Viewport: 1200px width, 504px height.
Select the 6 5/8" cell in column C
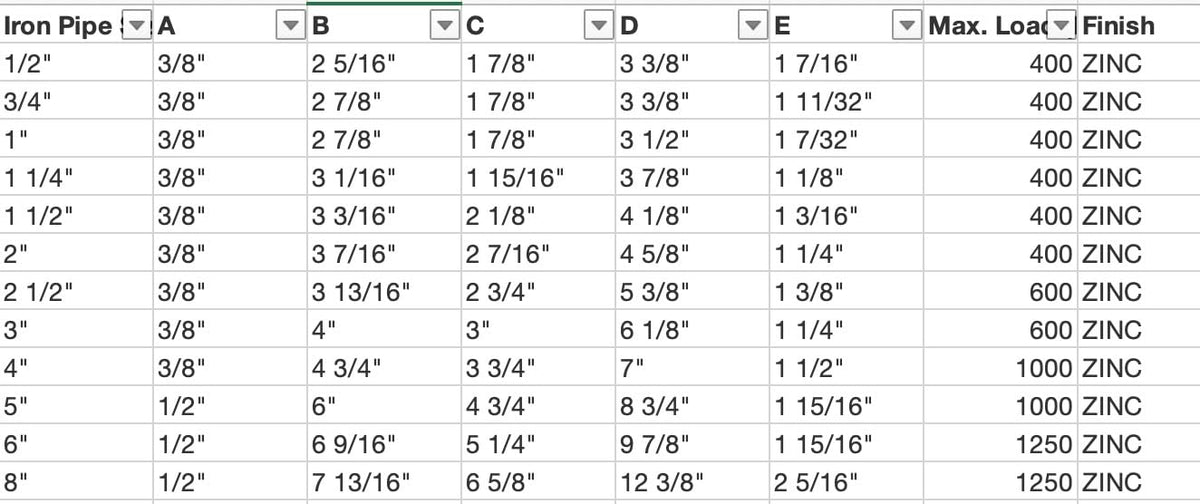point(538,482)
